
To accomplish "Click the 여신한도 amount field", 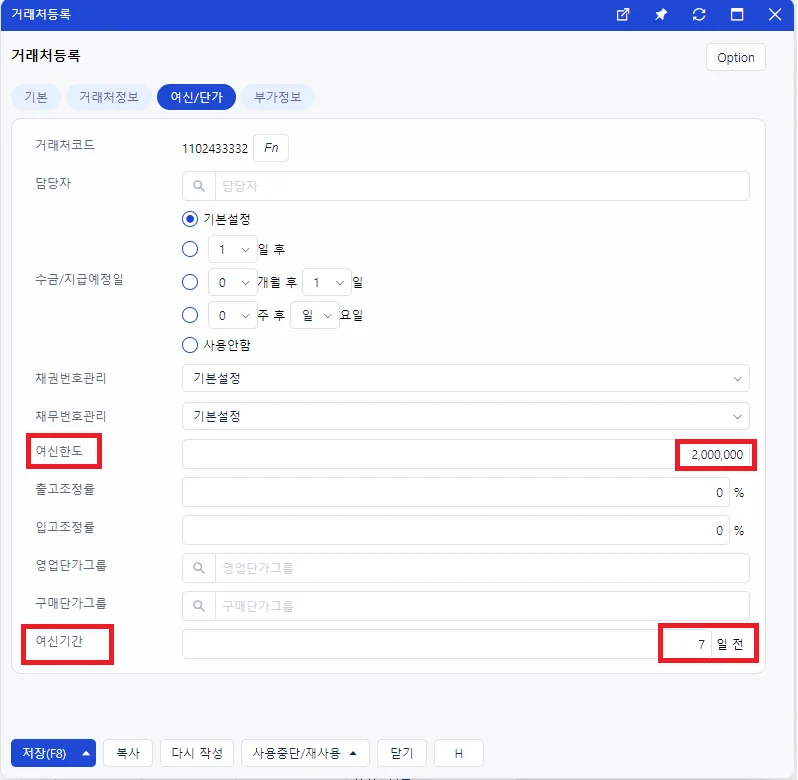I will click(x=466, y=454).
